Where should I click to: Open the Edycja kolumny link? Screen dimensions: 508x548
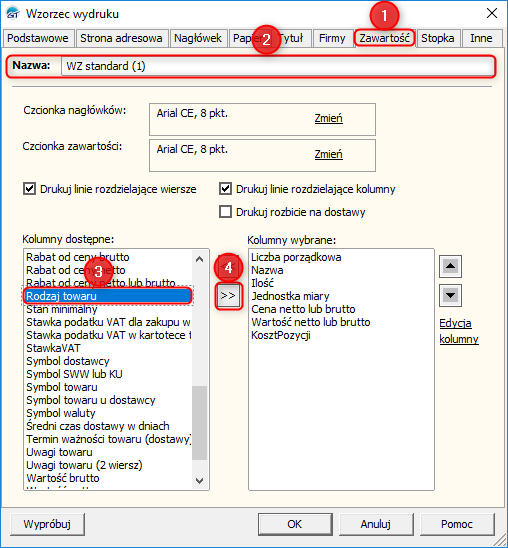(x=458, y=331)
